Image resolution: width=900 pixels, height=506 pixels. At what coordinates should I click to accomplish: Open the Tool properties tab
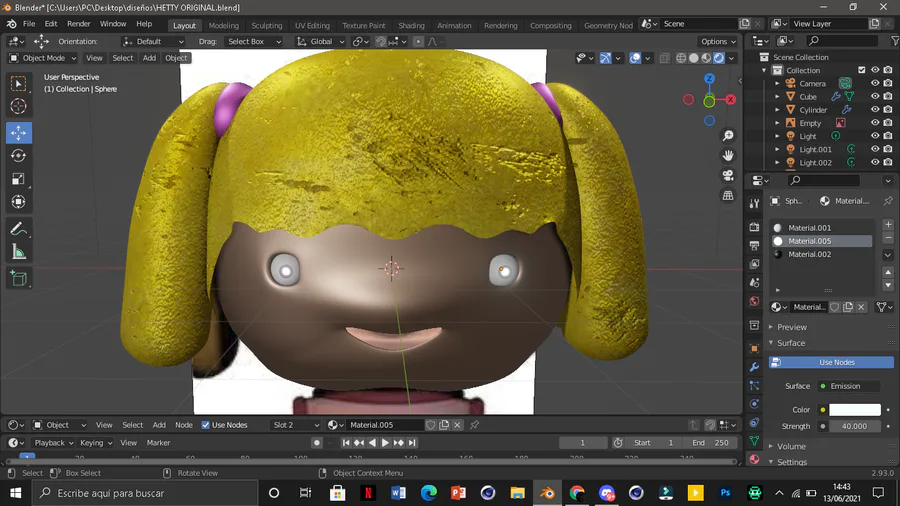pos(754,204)
